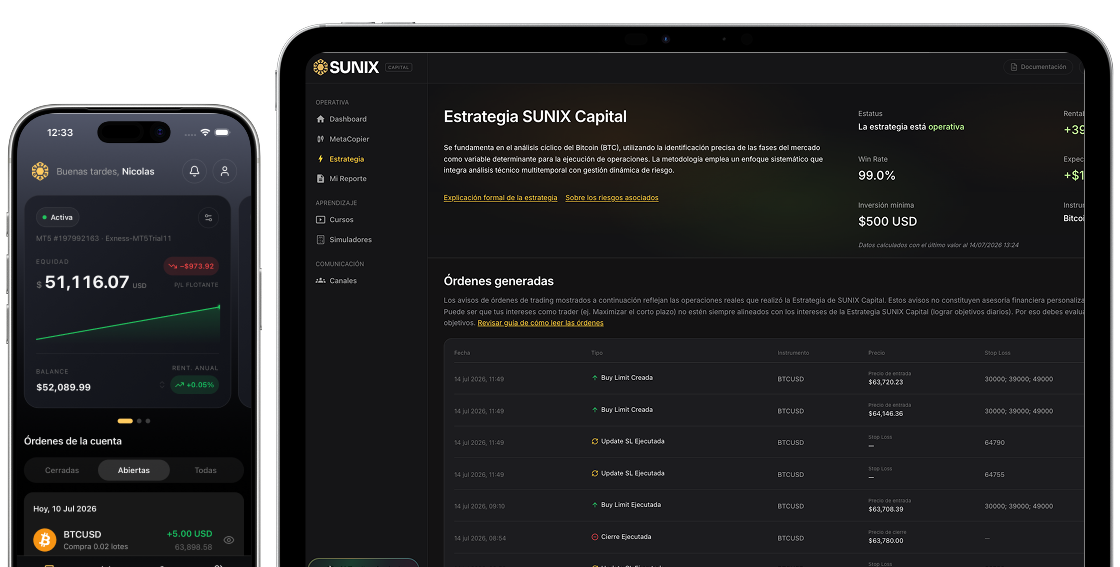
Task: Click red icon on Cierre Ejecutada row
Action: (x=594, y=537)
